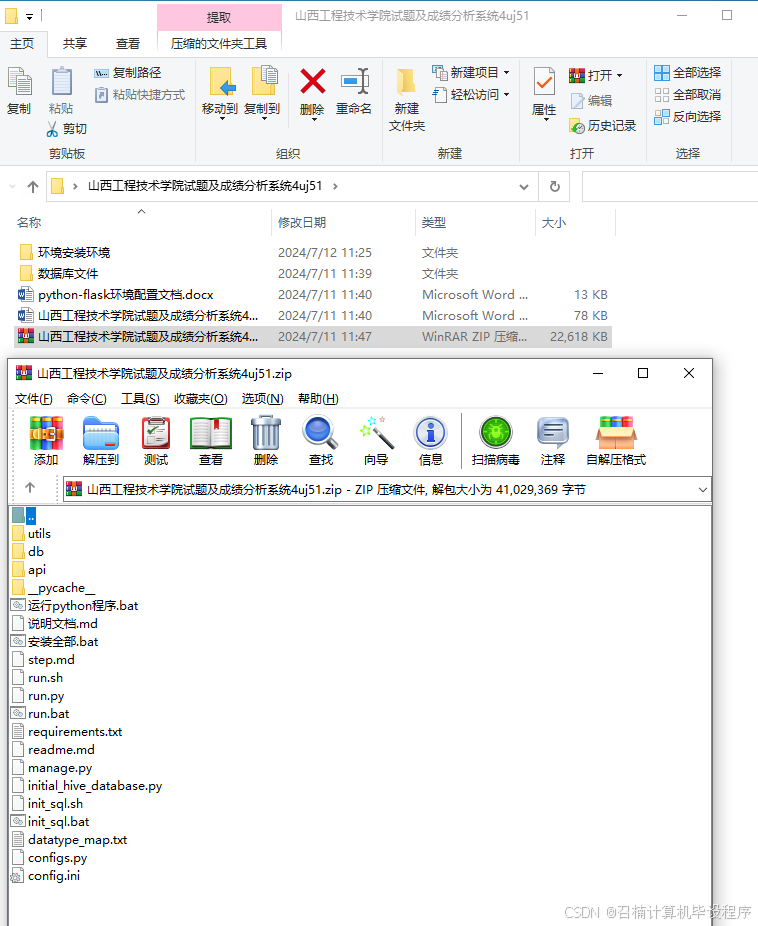Screen dimensions: 758x926
Task: Go up one folder in Explorer
Action: pyautogui.click(x=33, y=187)
